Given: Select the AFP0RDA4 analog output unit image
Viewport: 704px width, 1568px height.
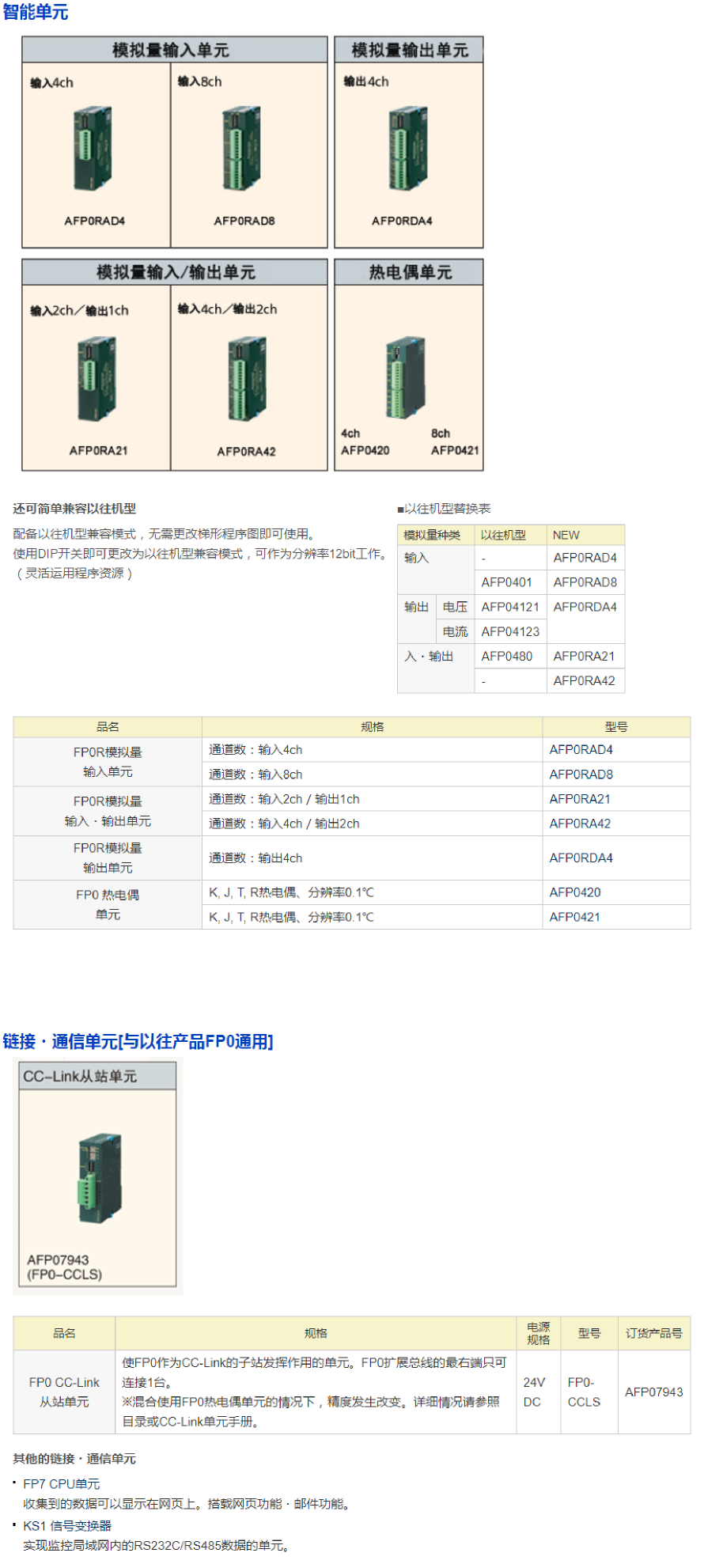Looking at the screenshot, I should click(408, 150).
